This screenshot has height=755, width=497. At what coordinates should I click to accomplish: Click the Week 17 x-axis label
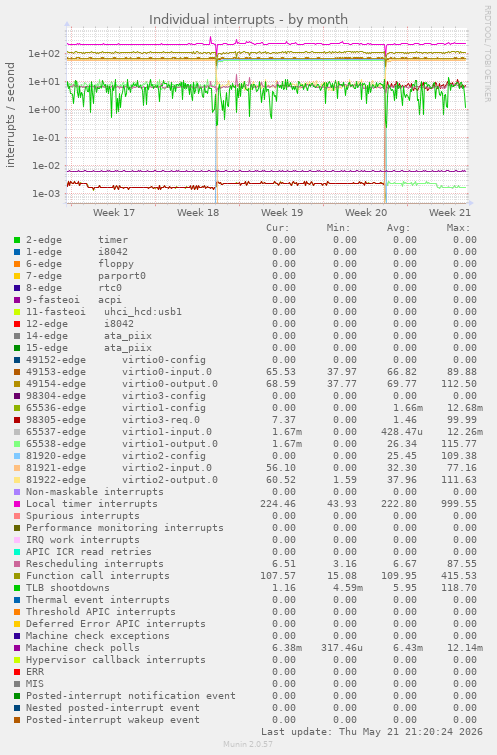coord(114,212)
